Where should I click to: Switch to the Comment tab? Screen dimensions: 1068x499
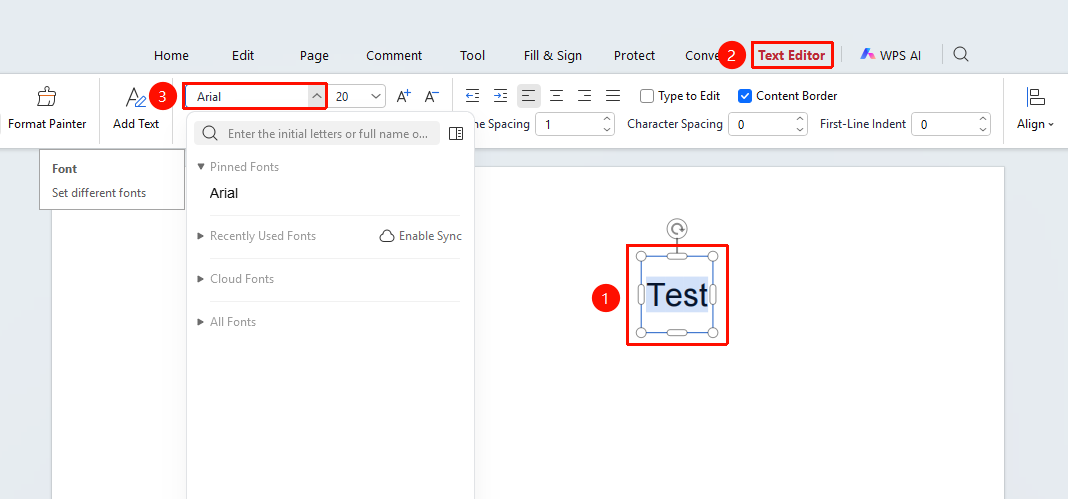[x=394, y=56]
